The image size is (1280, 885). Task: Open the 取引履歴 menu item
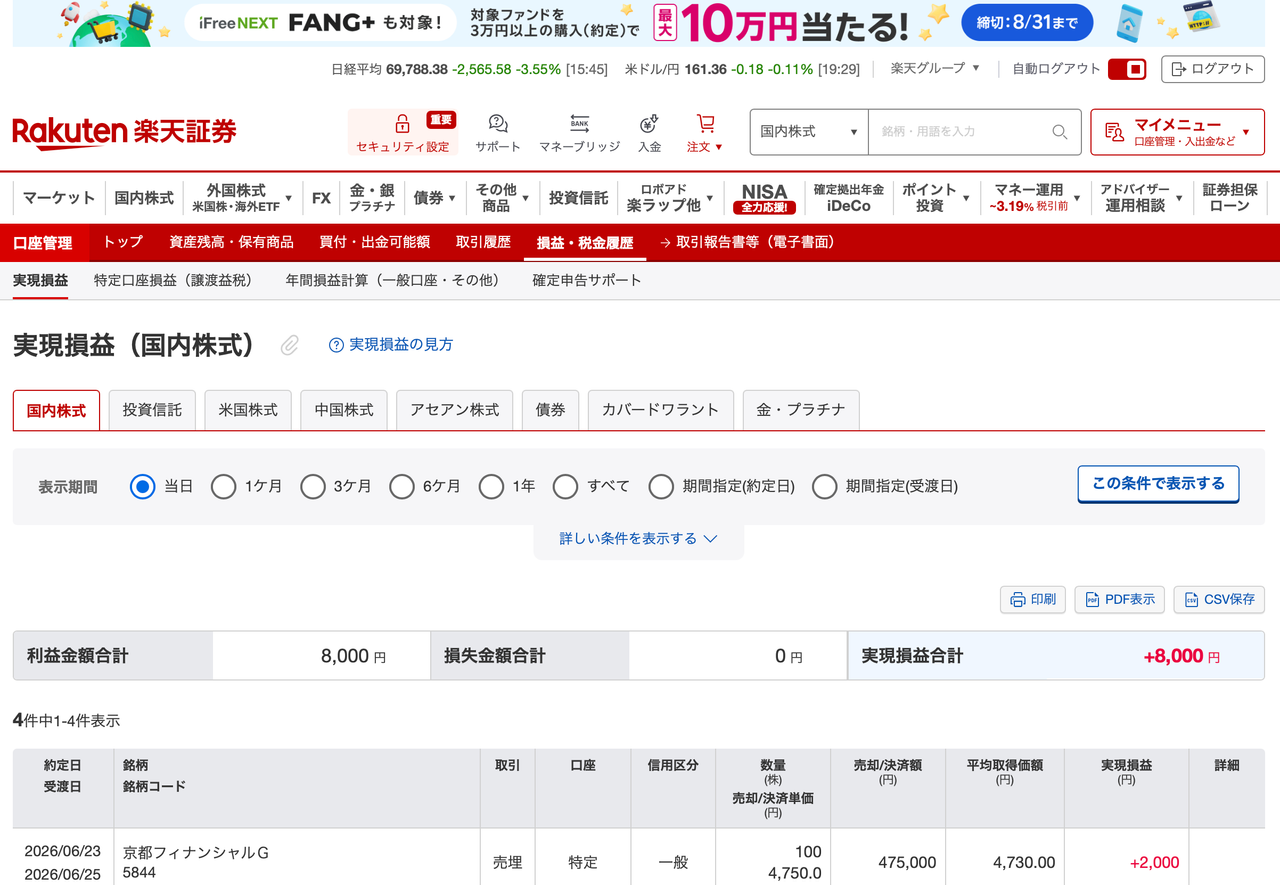(x=483, y=242)
